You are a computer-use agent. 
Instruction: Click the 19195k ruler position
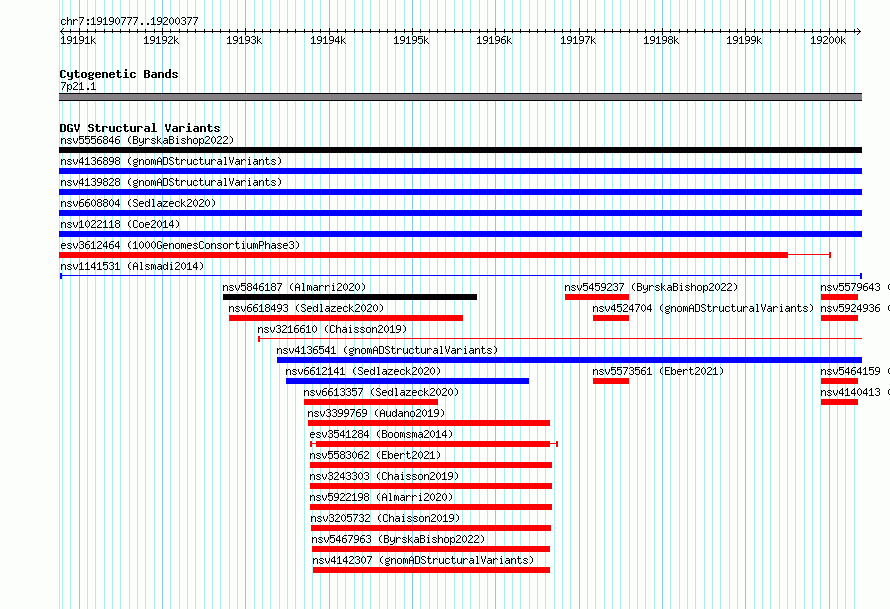(411, 40)
